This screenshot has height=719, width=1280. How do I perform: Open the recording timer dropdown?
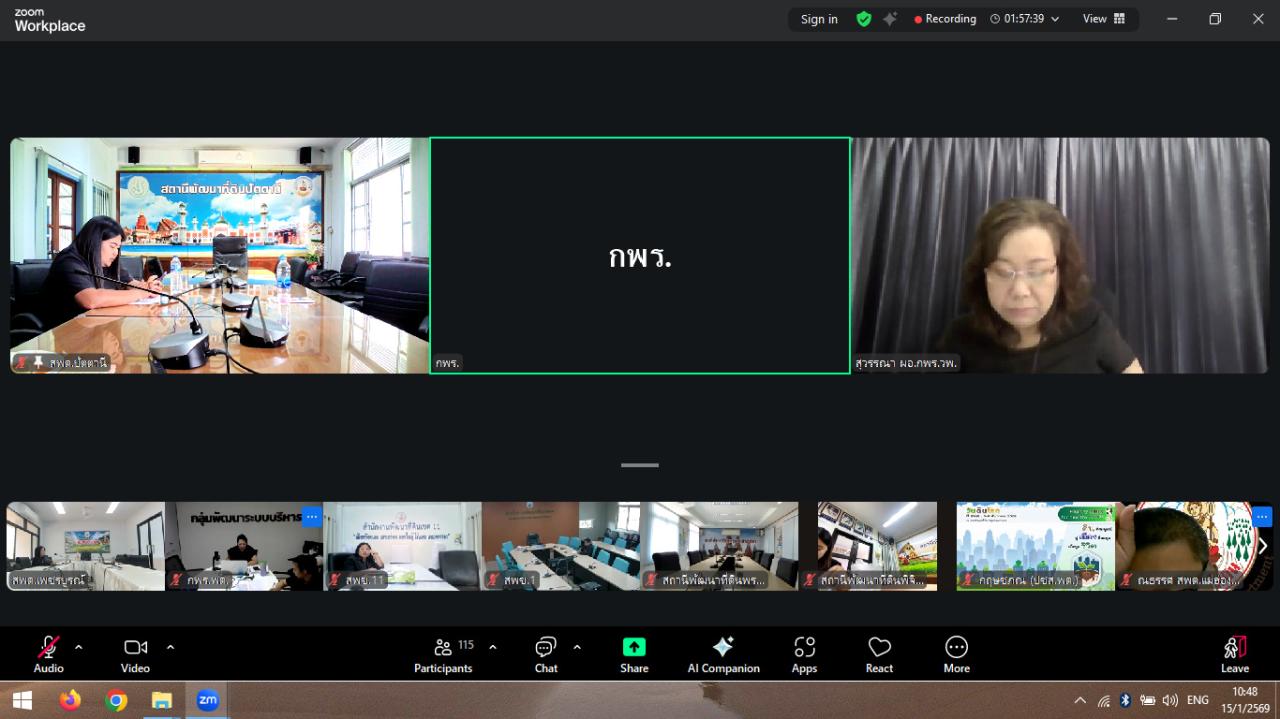click(1054, 19)
